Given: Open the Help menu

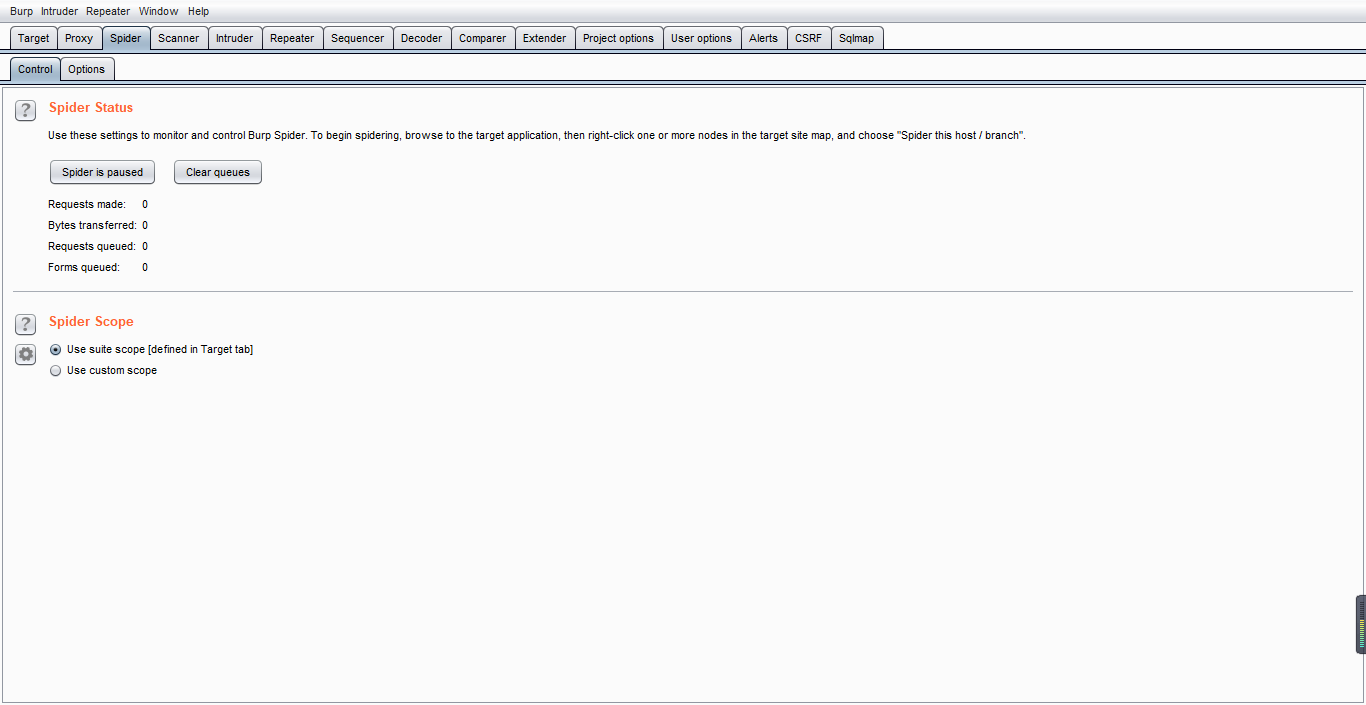Looking at the screenshot, I should click(199, 11).
